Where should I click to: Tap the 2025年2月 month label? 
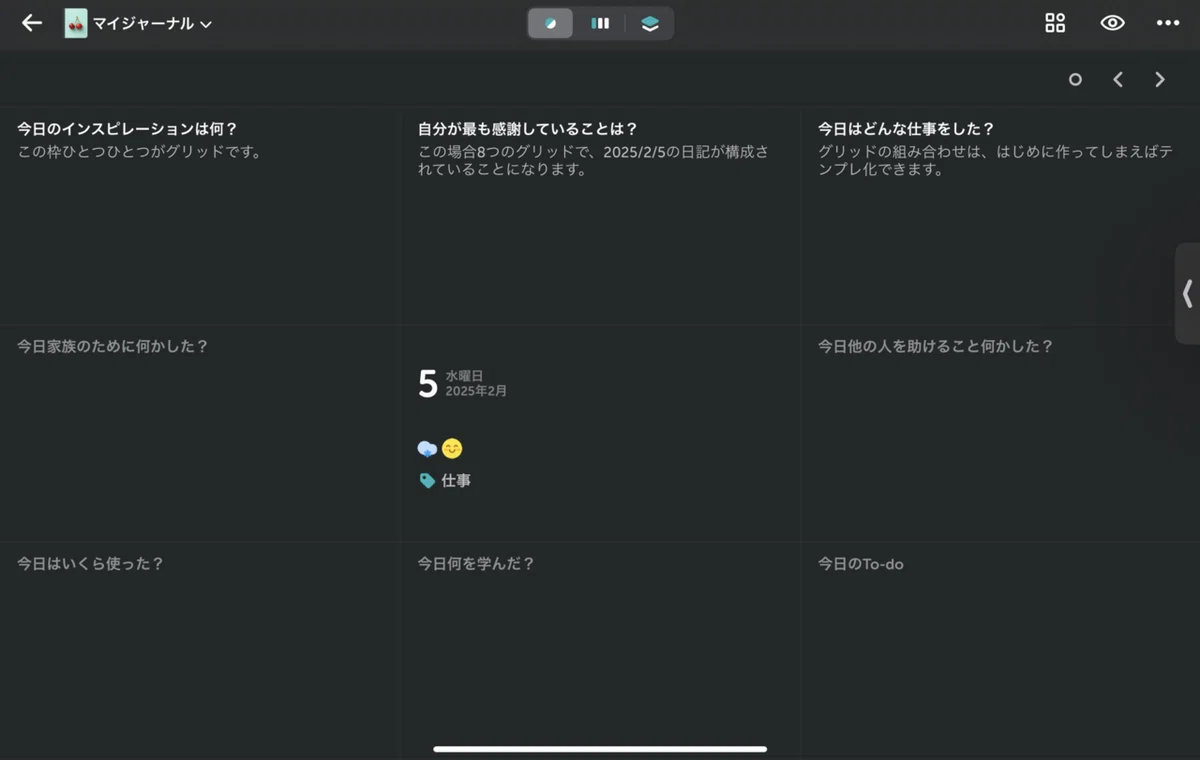(x=476, y=391)
